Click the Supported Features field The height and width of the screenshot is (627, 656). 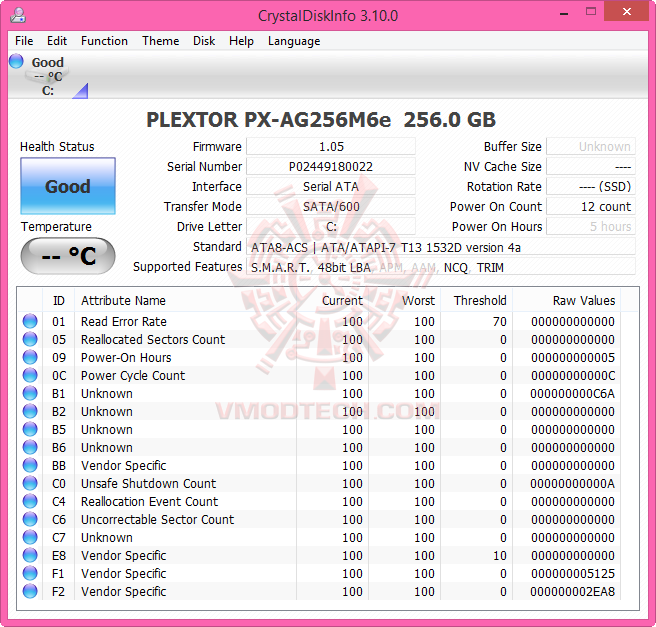point(441,267)
